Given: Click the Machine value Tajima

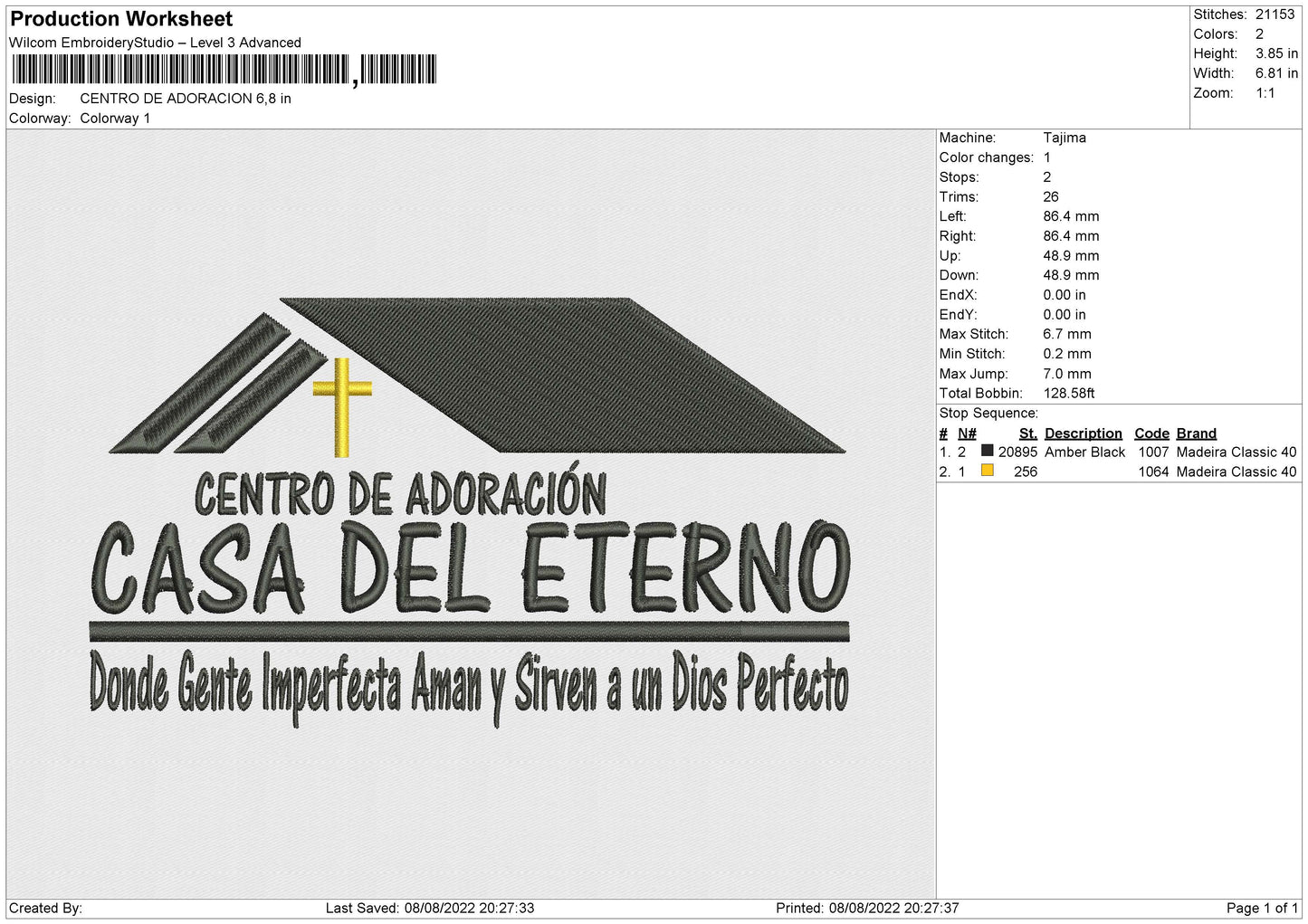Looking at the screenshot, I should (1065, 138).
